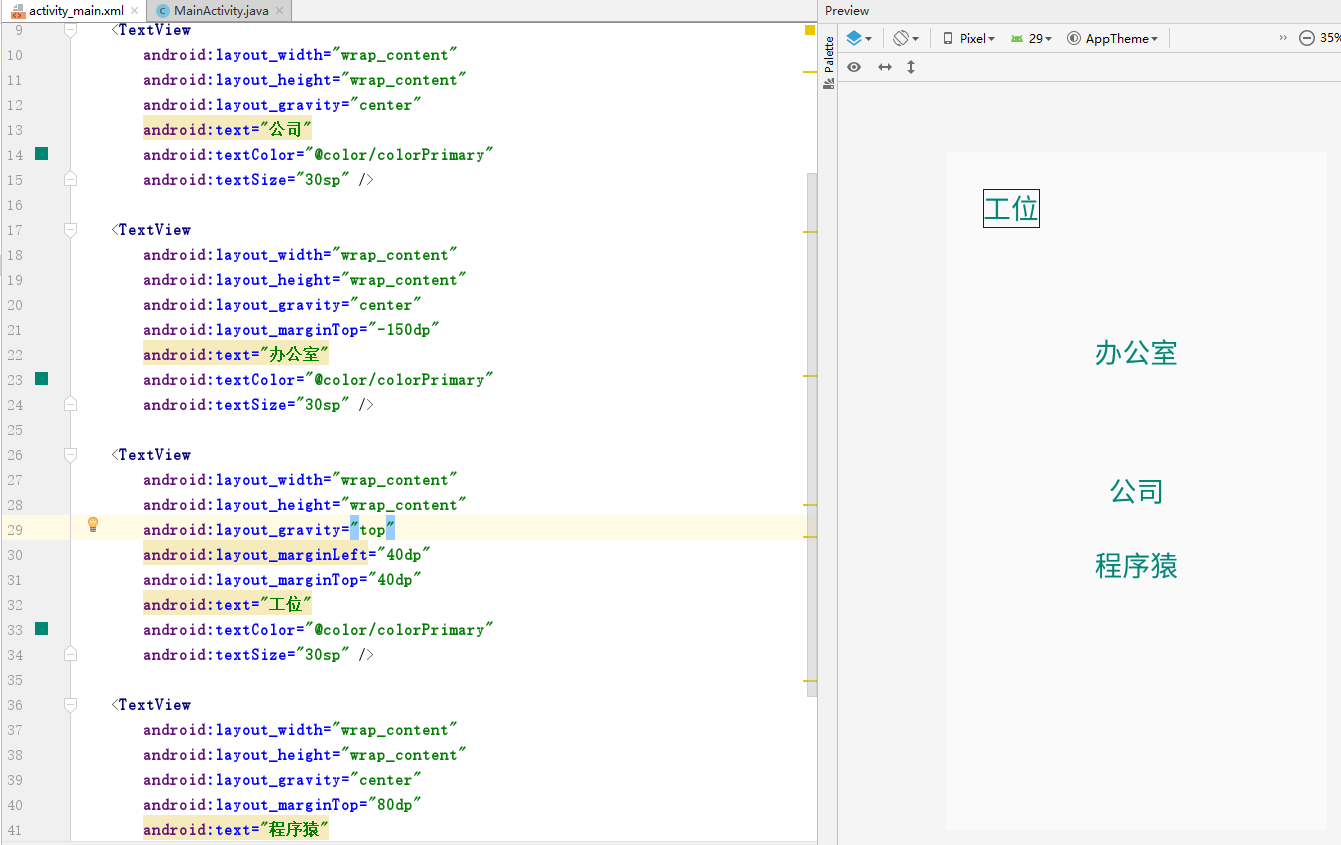
Task: Click the textSize "30sp" value on line 24
Action: tap(323, 405)
